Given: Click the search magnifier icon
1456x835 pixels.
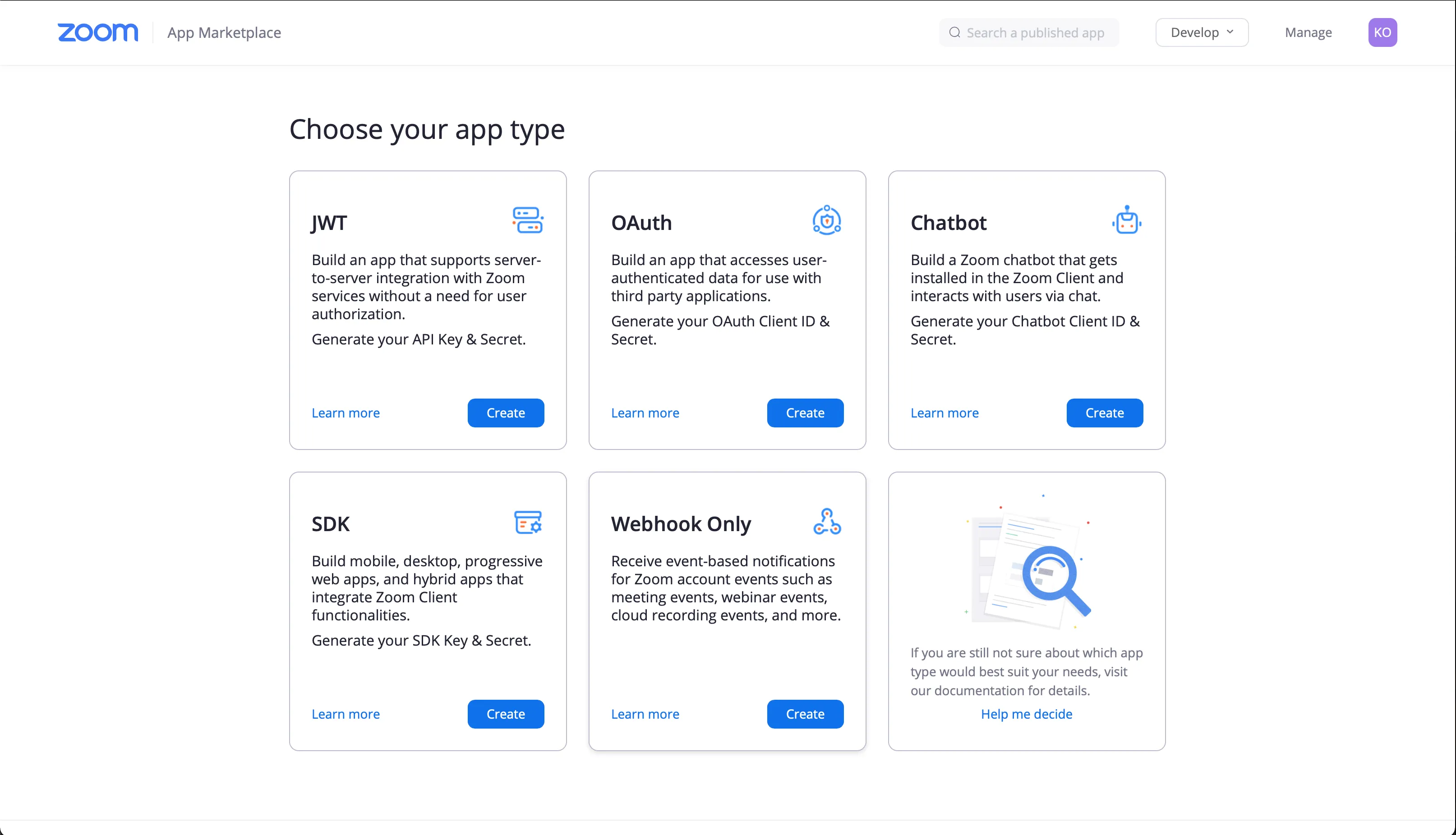Looking at the screenshot, I should tap(954, 33).
